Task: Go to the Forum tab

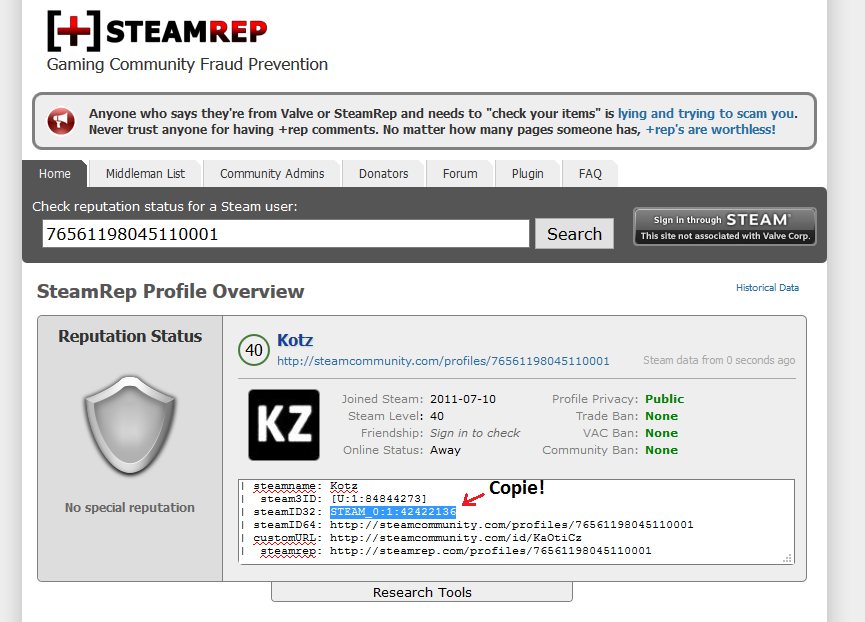Action: 460,174
